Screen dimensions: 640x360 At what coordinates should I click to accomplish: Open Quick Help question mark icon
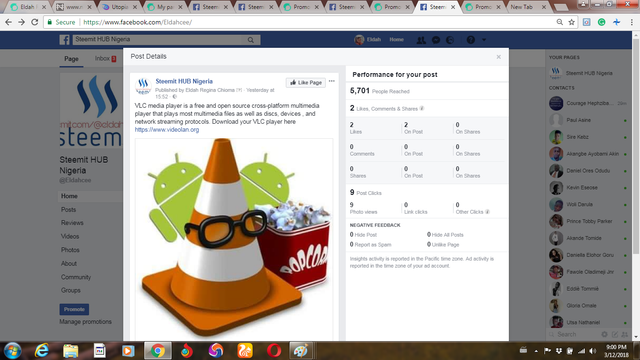471,40
